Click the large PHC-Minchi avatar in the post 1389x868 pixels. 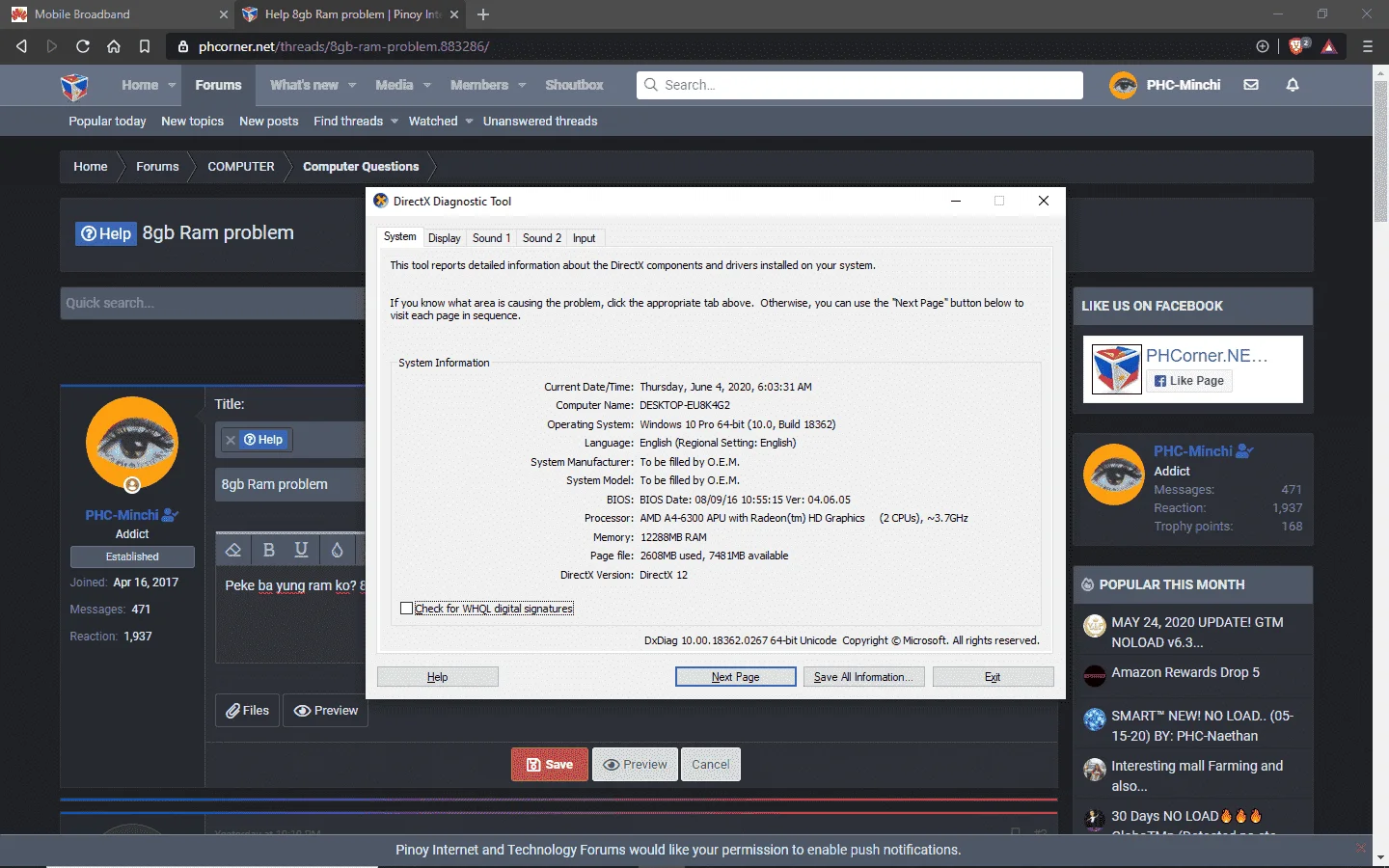point(132,444)
